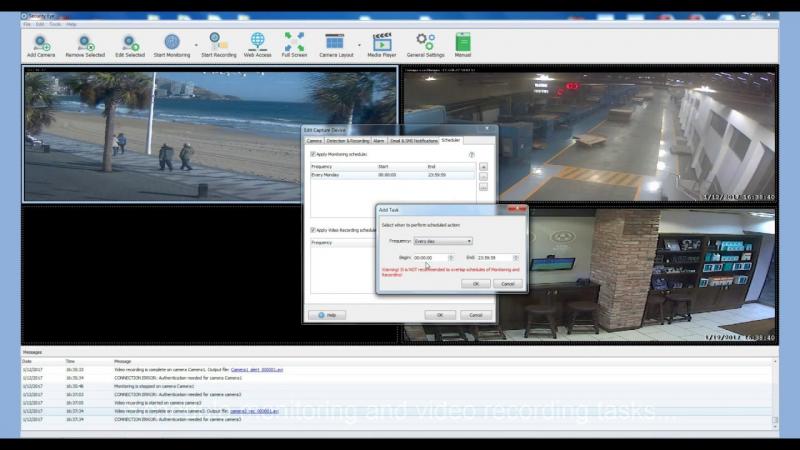Screen dimensions: 800x450
Task: Toggle Apply Monitoring schedule checkbox
Action: (313, 154)
